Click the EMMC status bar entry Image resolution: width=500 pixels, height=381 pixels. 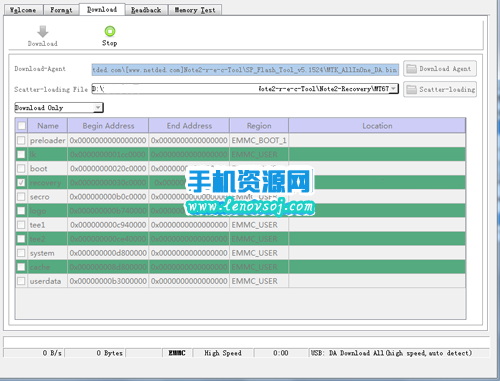[x=177, y=353]
